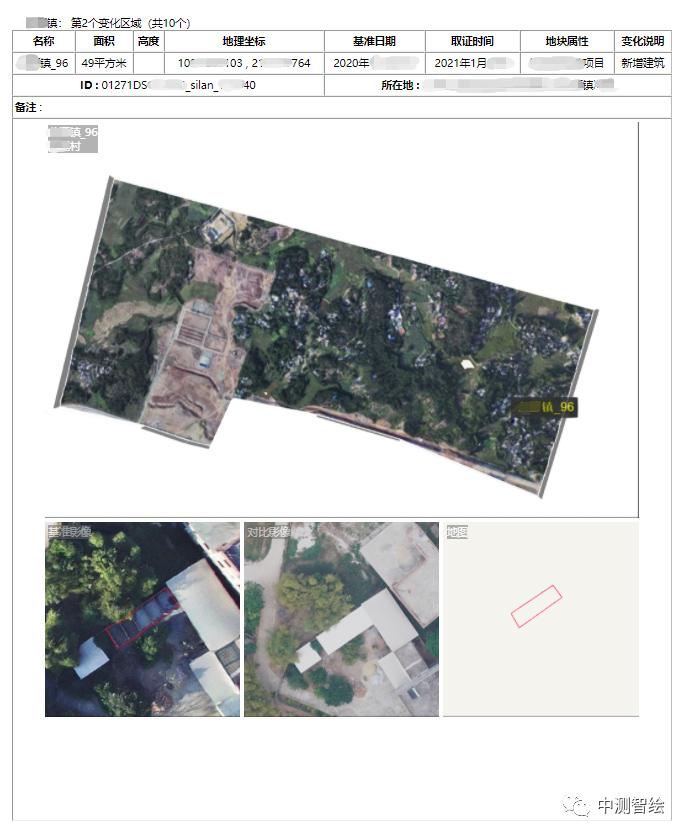
Task: Click the red outline in 基准影像 thumbnail
Action: 141,621
